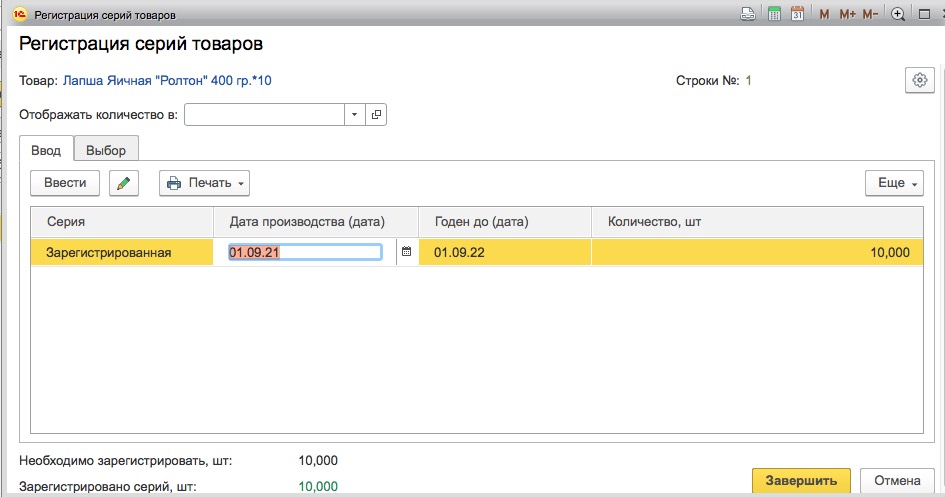
Task: Open the Еще dropdown menu
Action: pyautogui.click(x=894, y=183)
